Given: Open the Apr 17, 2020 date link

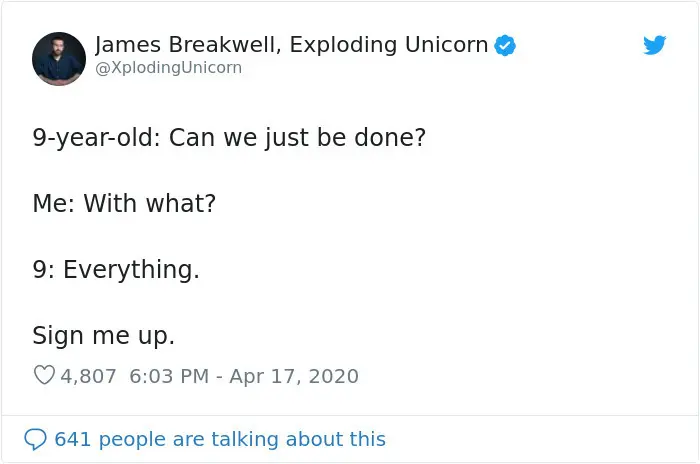Looking at the screenshot, I should (294, 377).
